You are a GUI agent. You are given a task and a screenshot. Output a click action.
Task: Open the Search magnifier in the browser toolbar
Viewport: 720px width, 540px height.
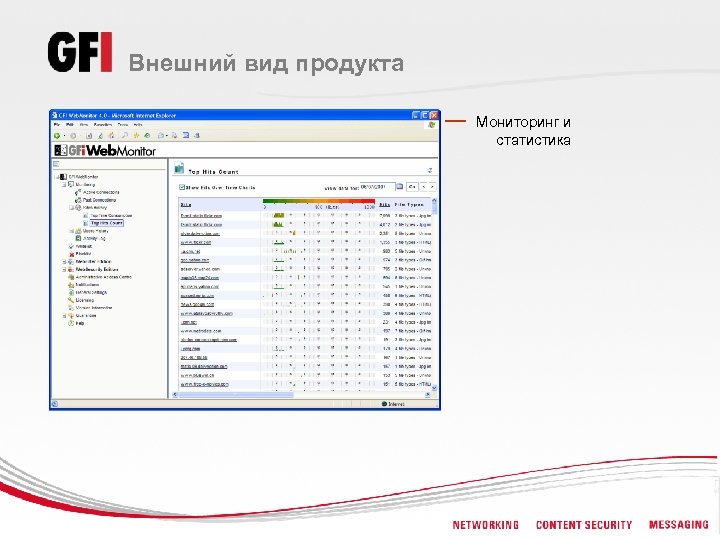[x=124, y=135]
